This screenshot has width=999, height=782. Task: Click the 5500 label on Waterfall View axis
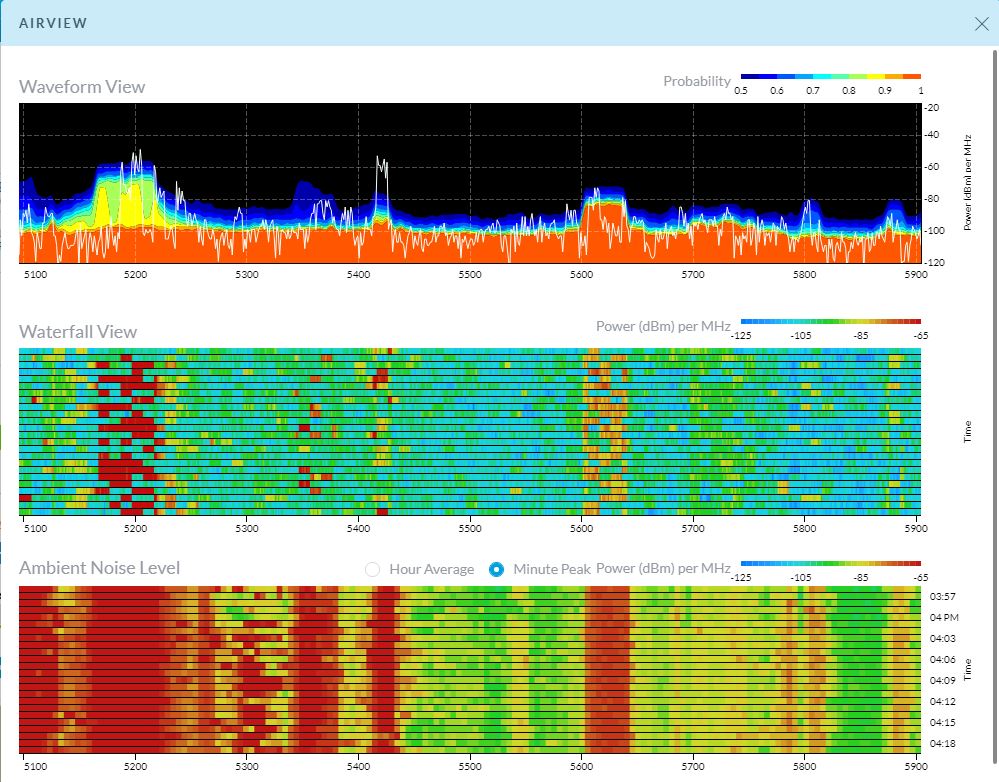(x=470, y=528)
